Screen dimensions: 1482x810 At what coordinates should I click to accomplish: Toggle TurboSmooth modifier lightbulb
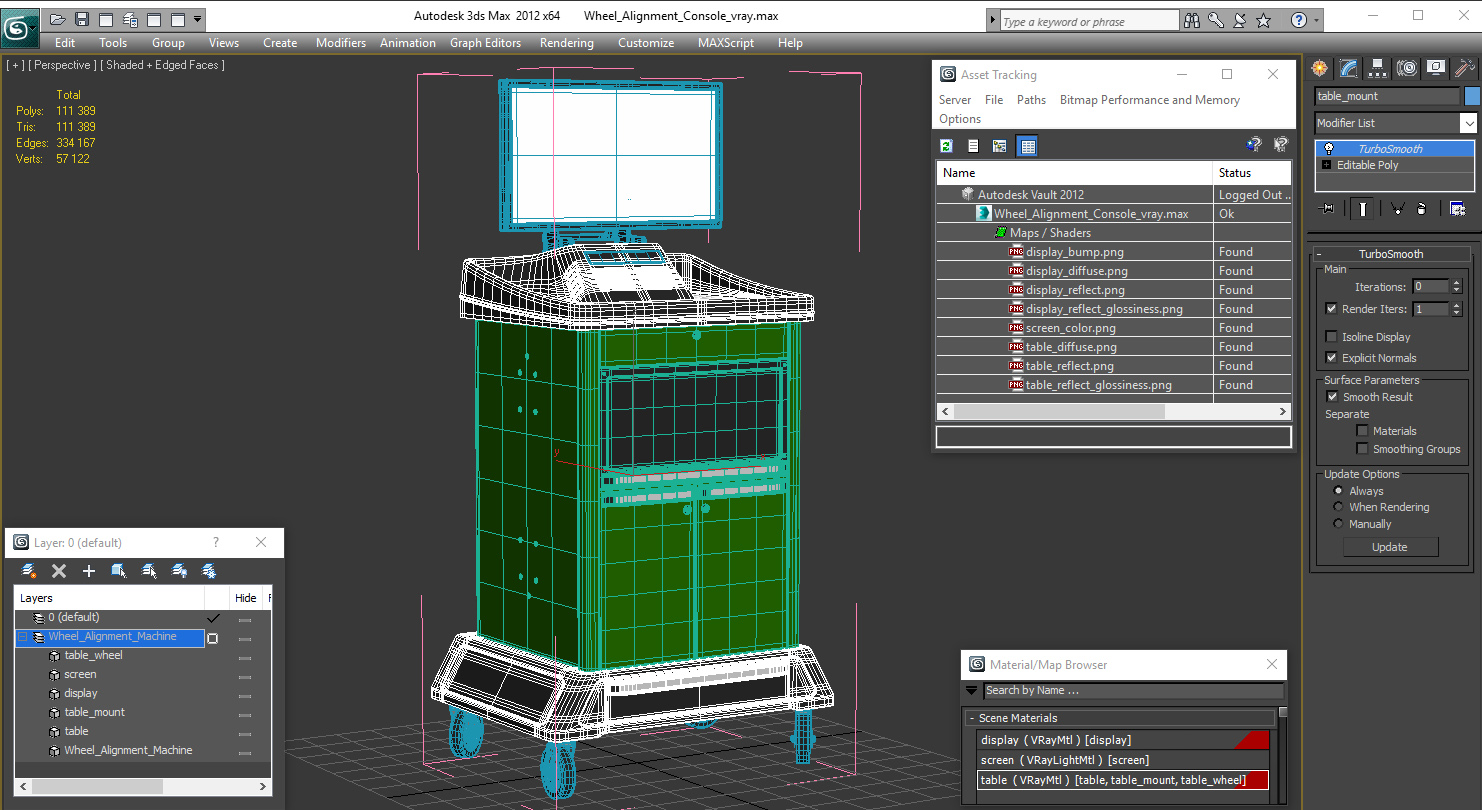1328,149
